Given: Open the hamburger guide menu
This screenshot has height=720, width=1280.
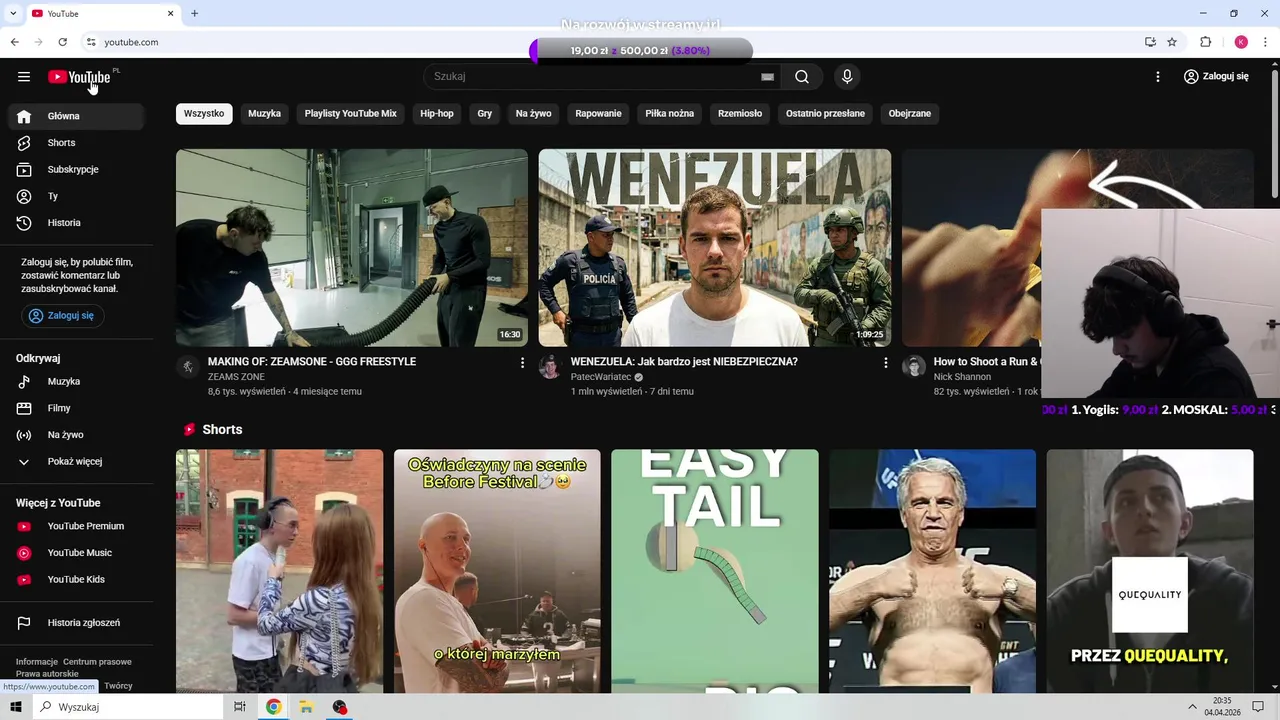Looking at the screenshot, I should tap(24, 77).
